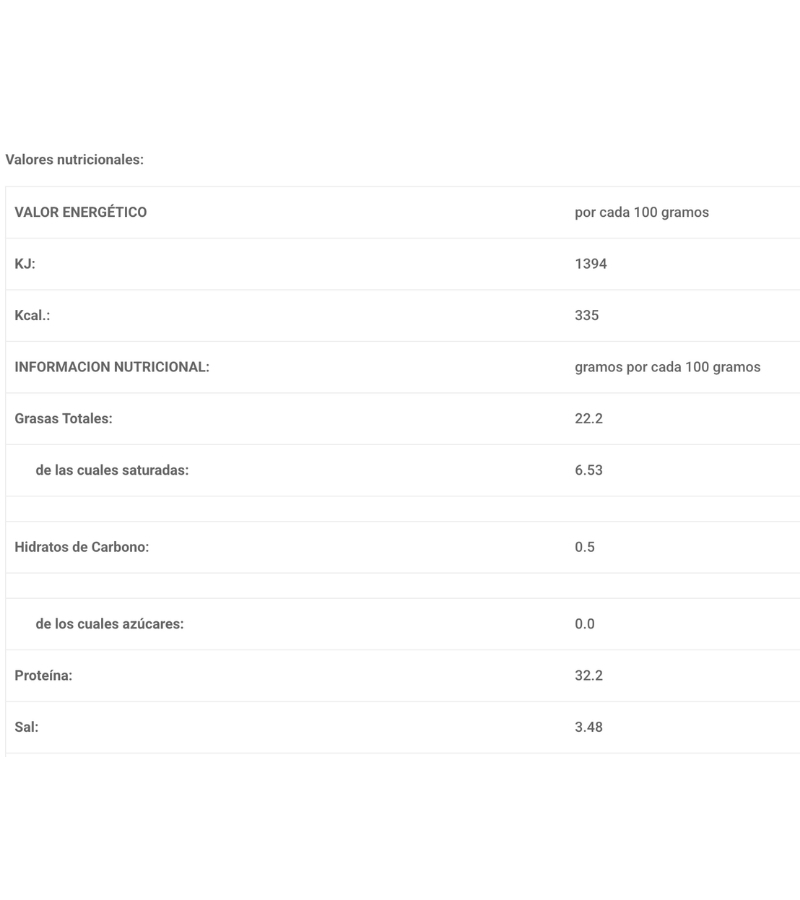Click the 6.53 saturated fat value

coord(589,470)
